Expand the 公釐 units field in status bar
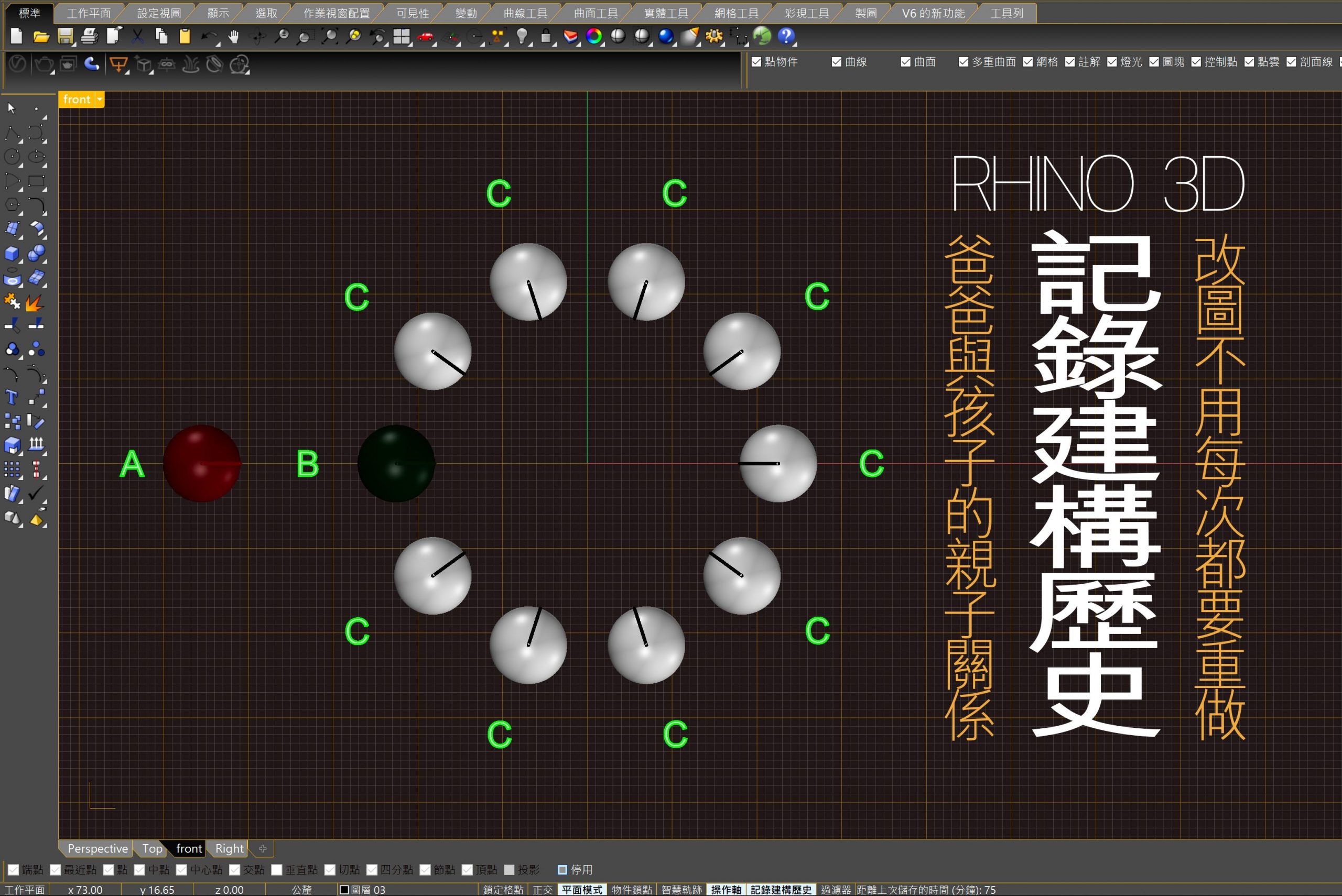This screenshot has width=1342, height=896. (301, 890)
